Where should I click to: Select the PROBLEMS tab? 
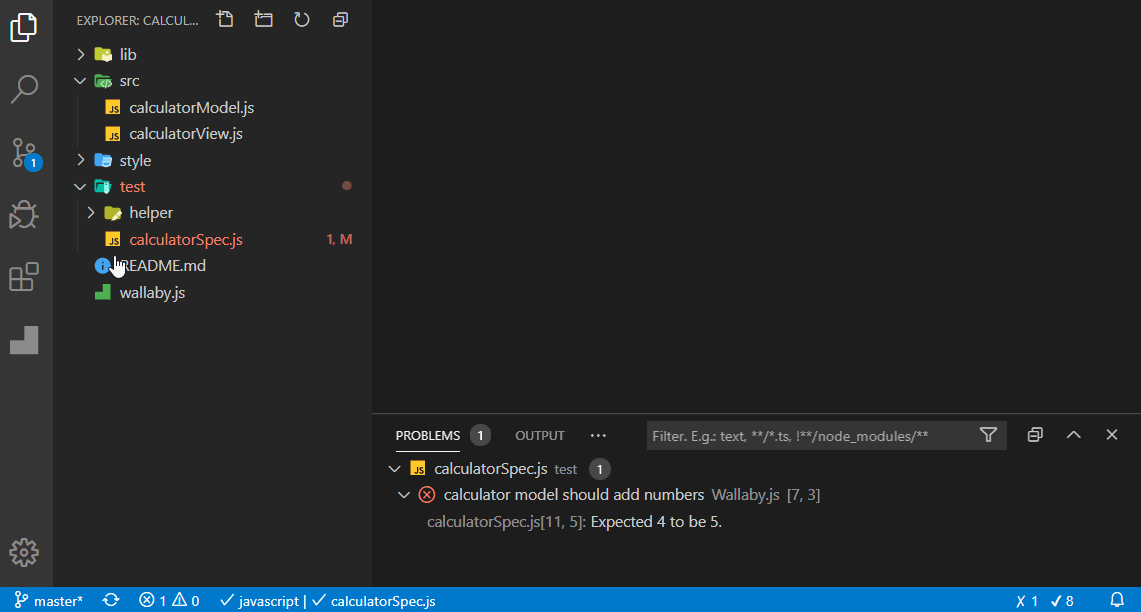(427, 436)
